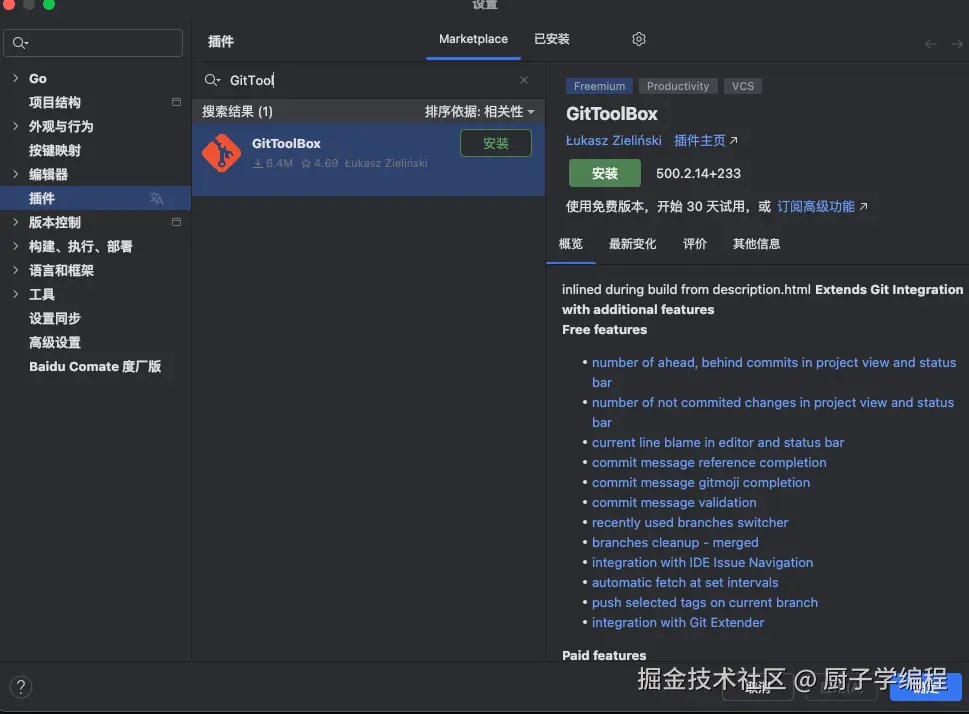969x714 pixels.
Task: Expand the 工具 settings node
Action: 15,294
